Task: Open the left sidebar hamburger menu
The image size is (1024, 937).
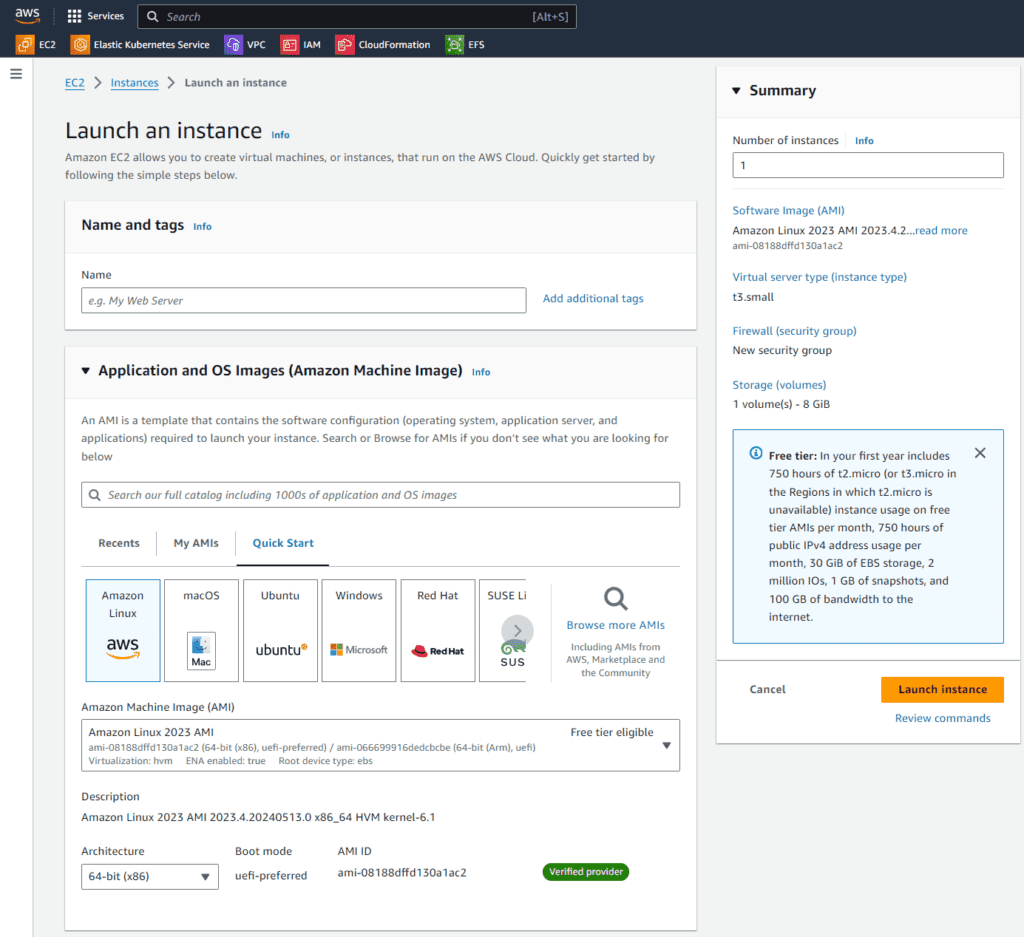Action: click(x=15, y=72)
